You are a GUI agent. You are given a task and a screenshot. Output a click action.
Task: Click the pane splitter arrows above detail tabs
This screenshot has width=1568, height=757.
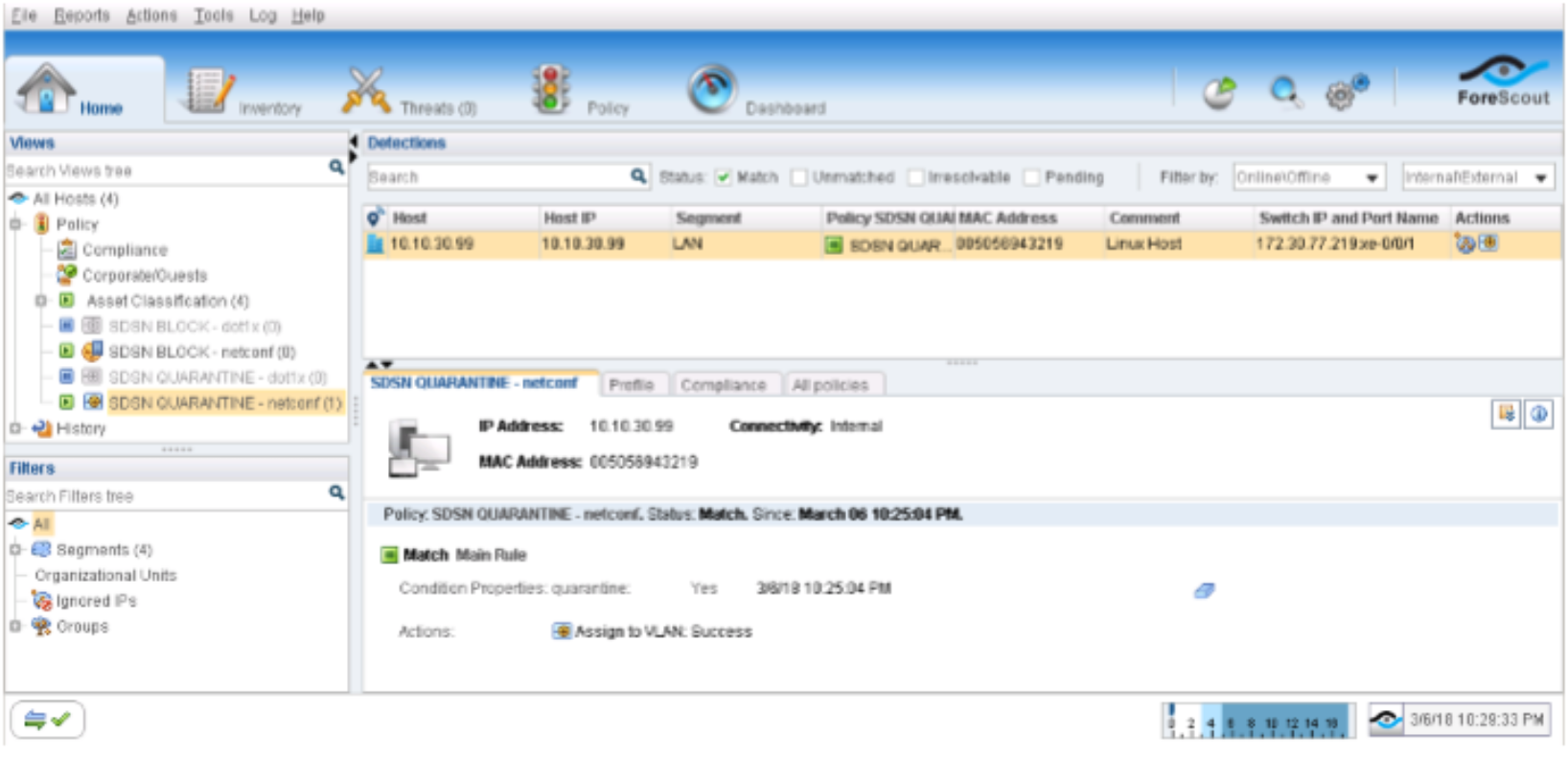(x=380, y=364)
